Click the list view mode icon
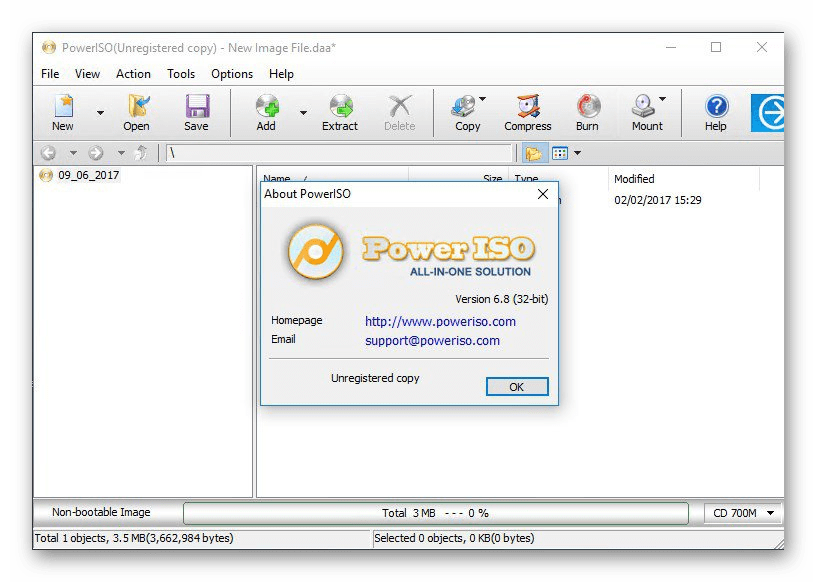The image size is (816, 582). [560, 153]
